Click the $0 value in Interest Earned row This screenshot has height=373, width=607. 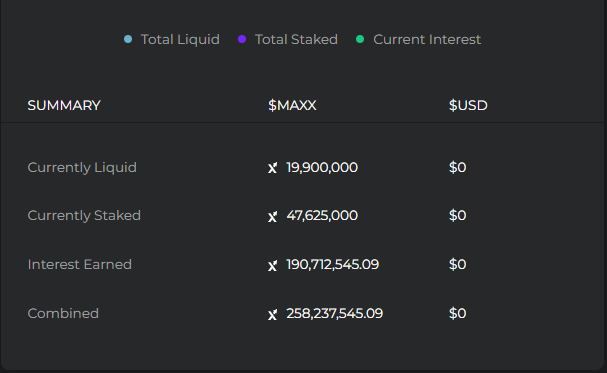click(x=458, y=264)
